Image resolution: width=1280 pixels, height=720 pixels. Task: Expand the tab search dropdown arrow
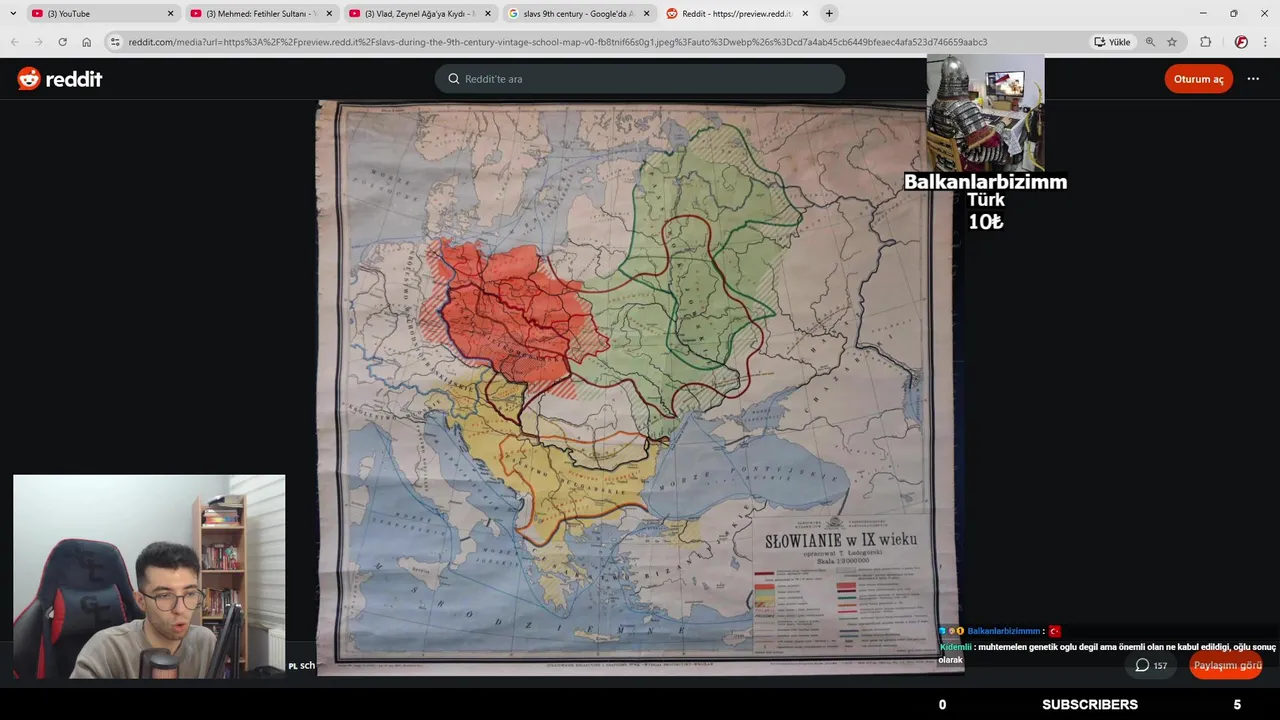point(13,14)
